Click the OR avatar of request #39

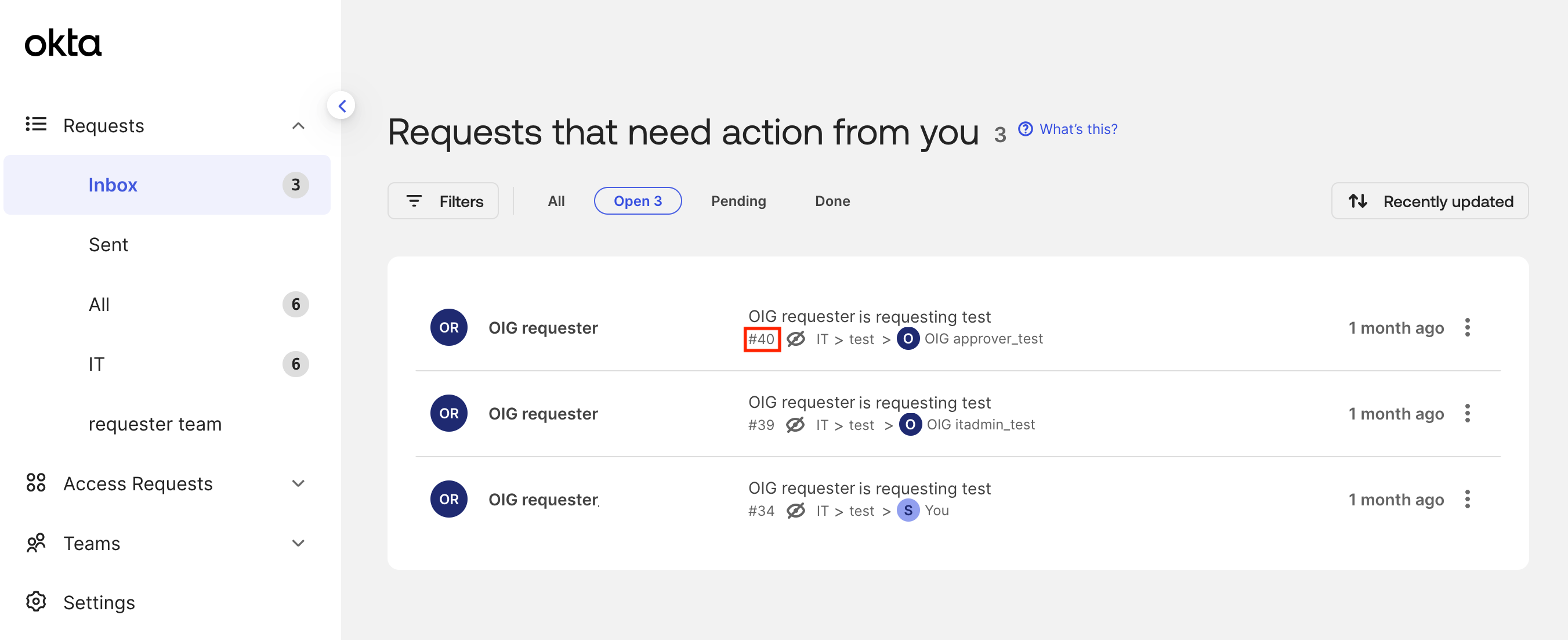pos(448,414)
